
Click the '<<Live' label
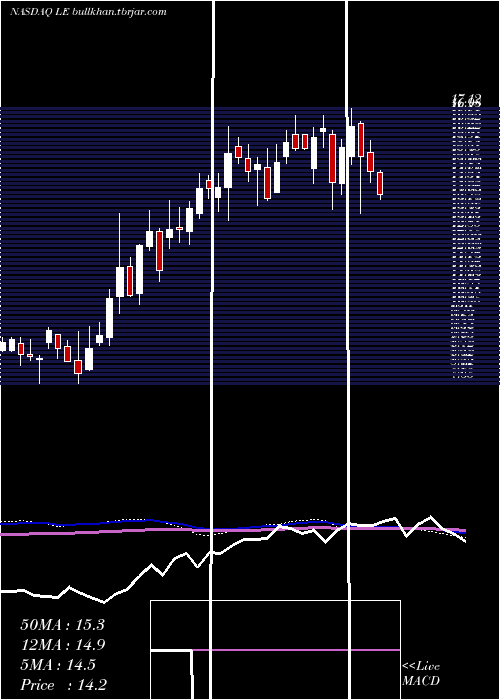[x=421, y=667]
